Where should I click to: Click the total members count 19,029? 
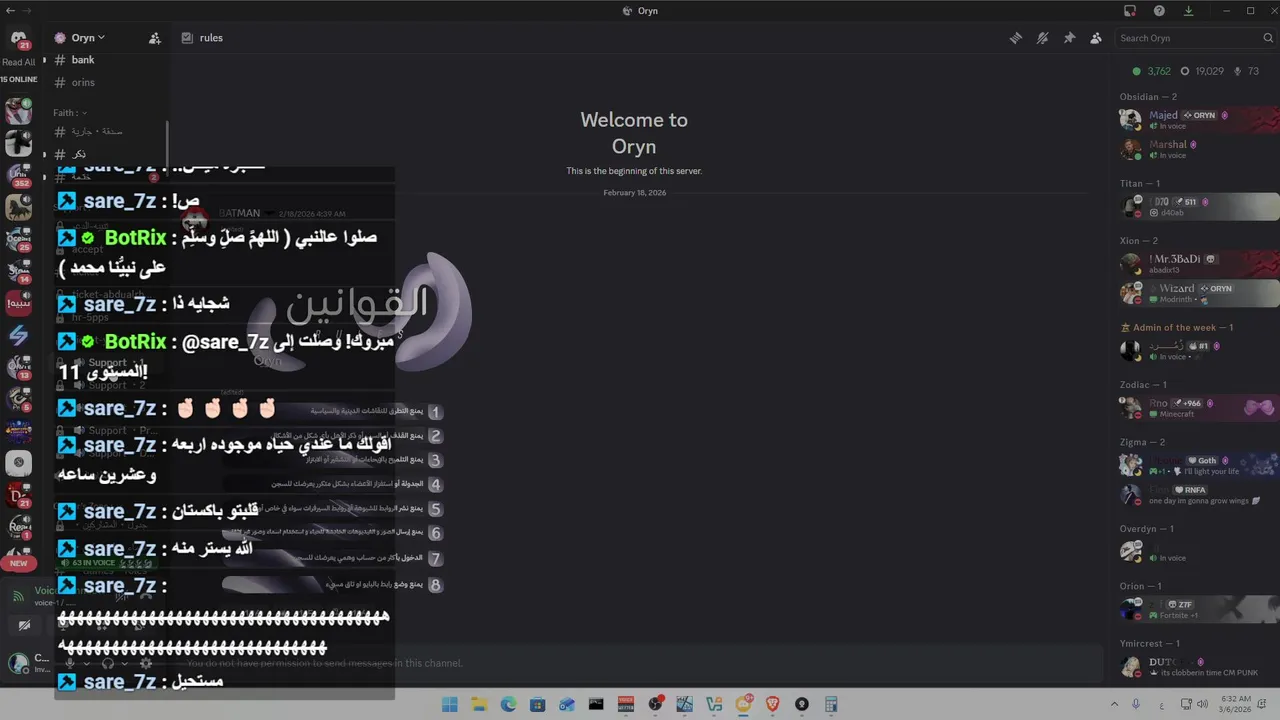pyautogui.click(x=1202, y=72)
